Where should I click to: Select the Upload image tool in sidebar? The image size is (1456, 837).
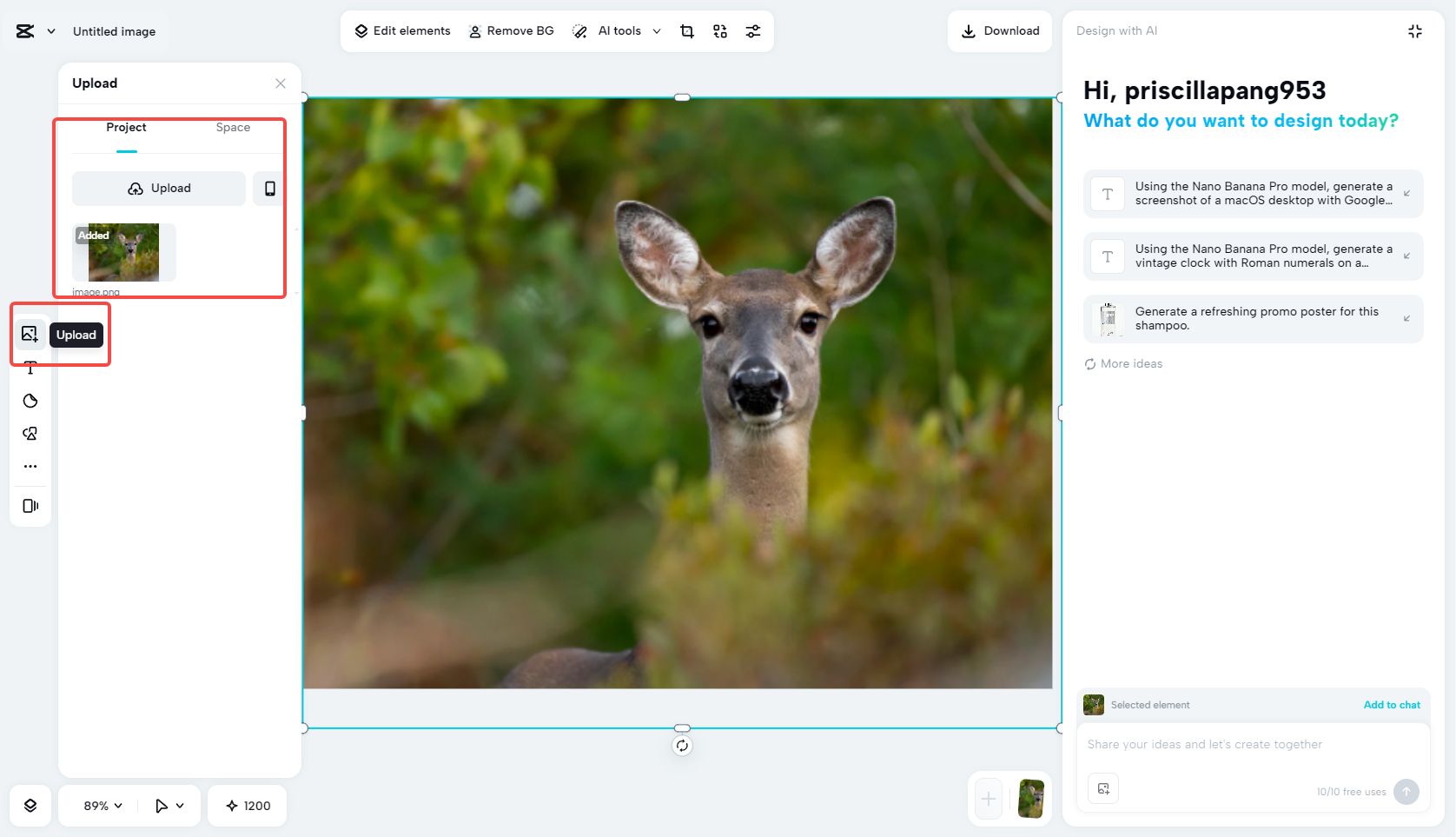[x=30, y=334]
